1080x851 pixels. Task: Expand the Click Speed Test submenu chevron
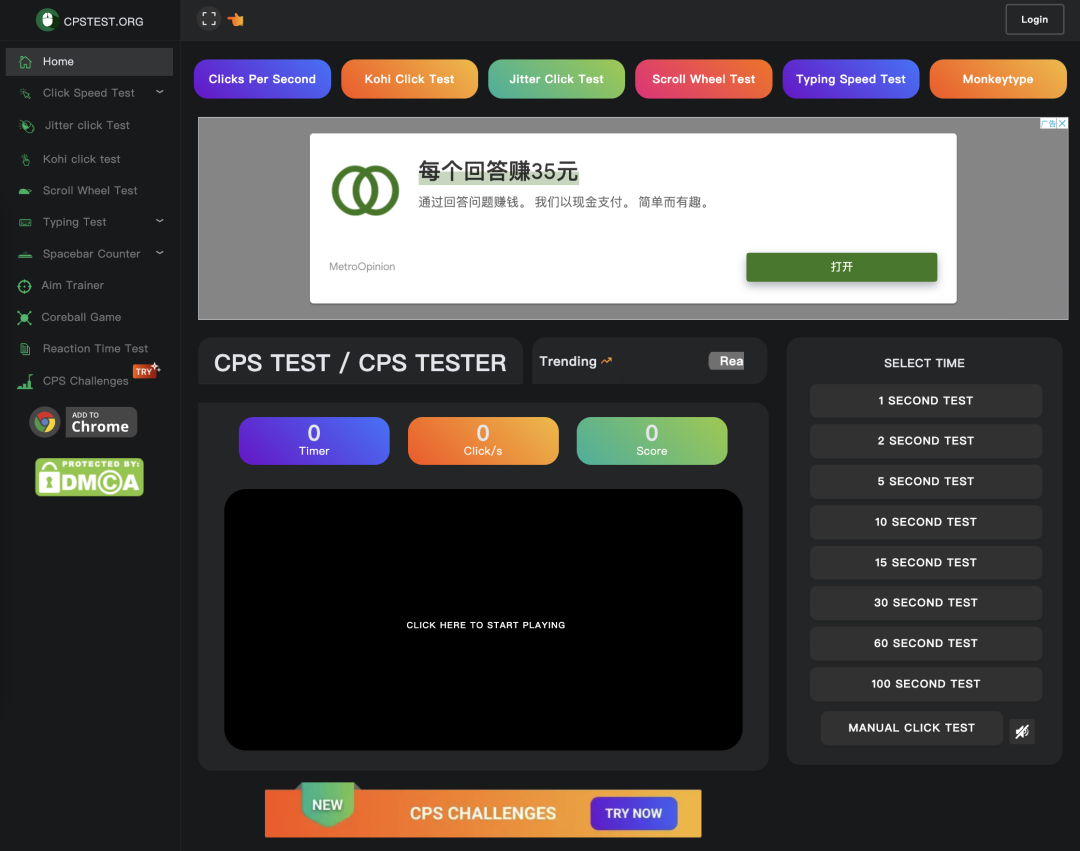[x=160, y=92]
